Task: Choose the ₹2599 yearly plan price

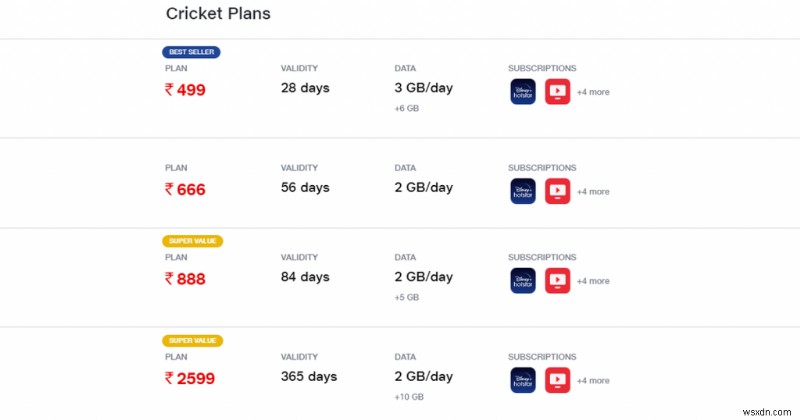Action: click(190, 378)
